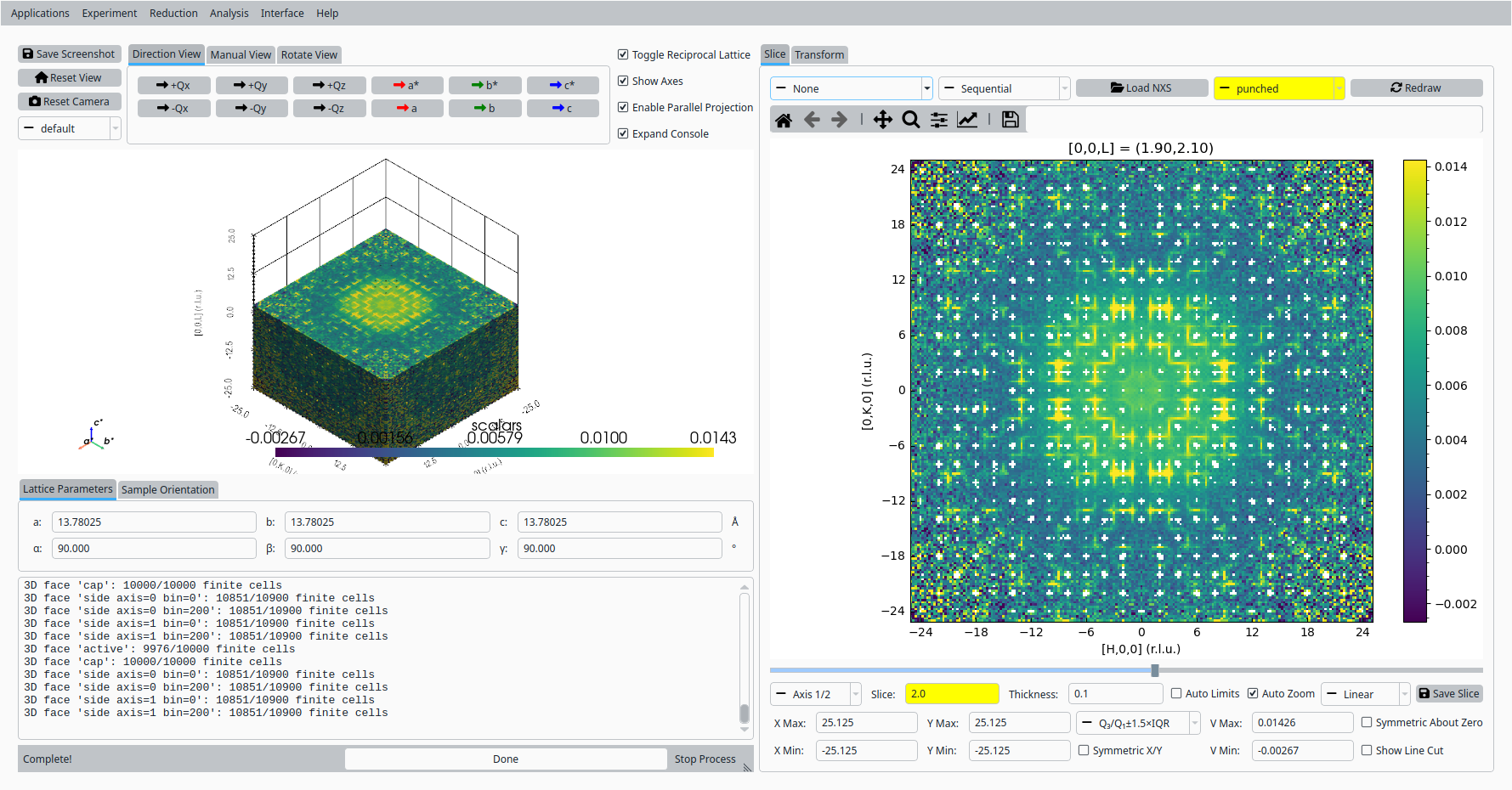The height and width of the screenshot is (790, 1512).
Task: Uncheck Toggle Reciprocal Lattice
Action: click(x=623, y=54)
